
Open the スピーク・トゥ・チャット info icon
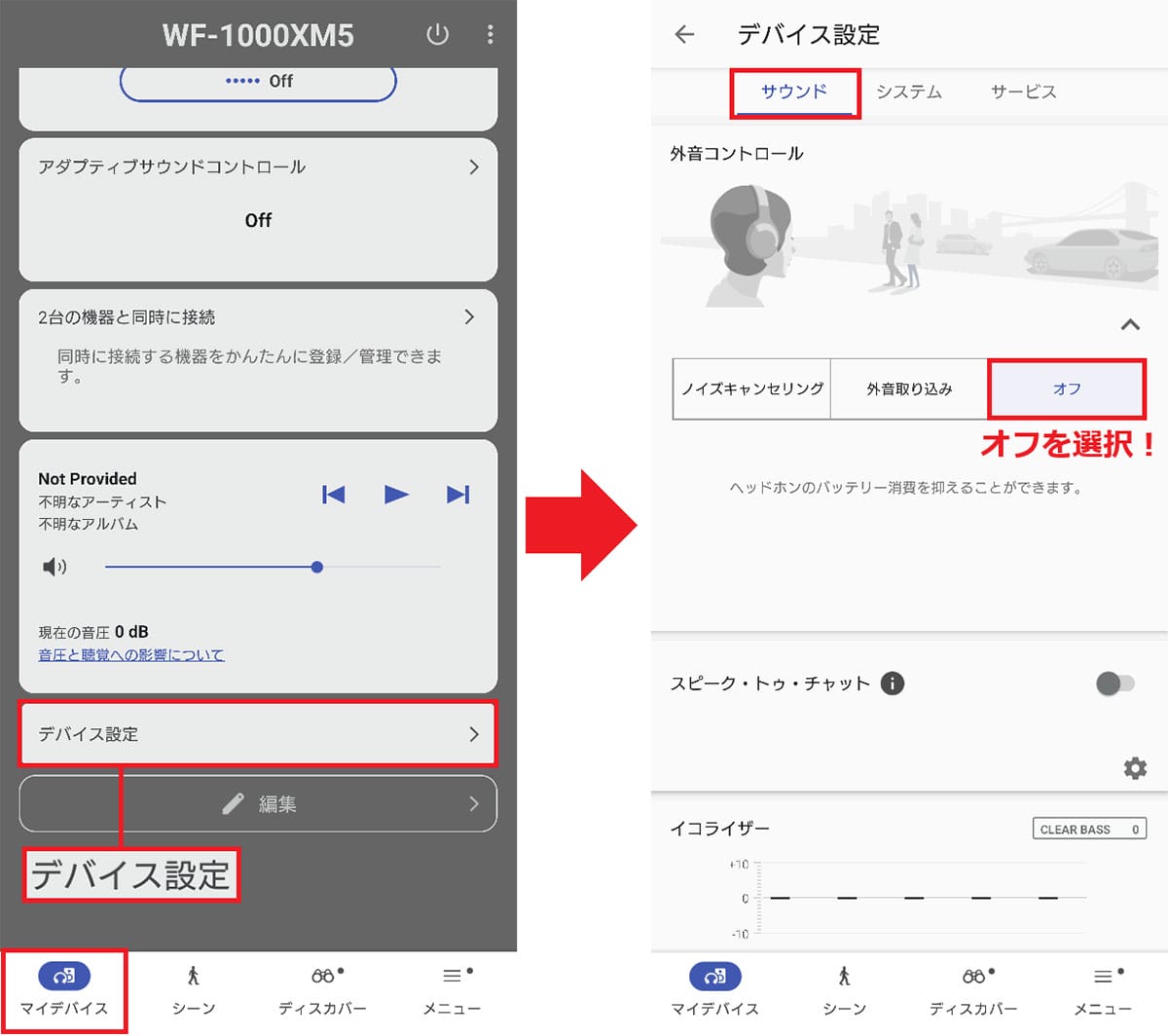point(892,684)
